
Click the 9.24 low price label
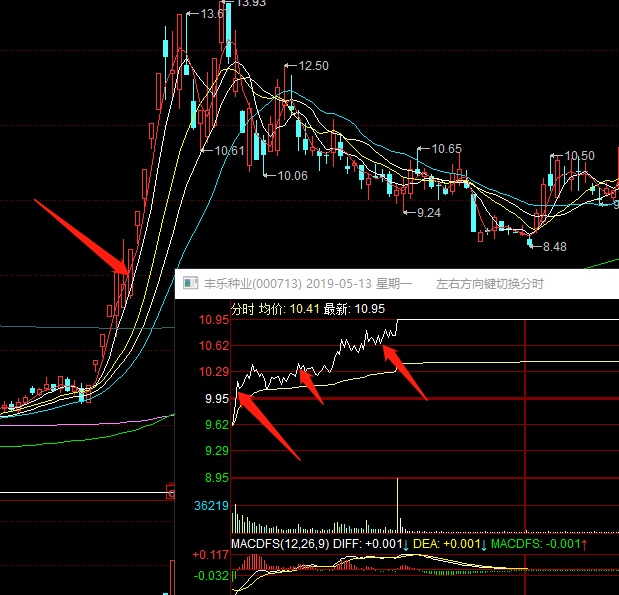click(x=429, y=213)
